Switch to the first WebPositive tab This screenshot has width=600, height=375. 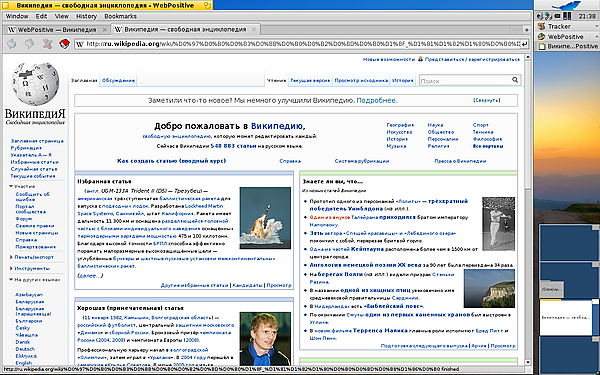tap(57, 29)
